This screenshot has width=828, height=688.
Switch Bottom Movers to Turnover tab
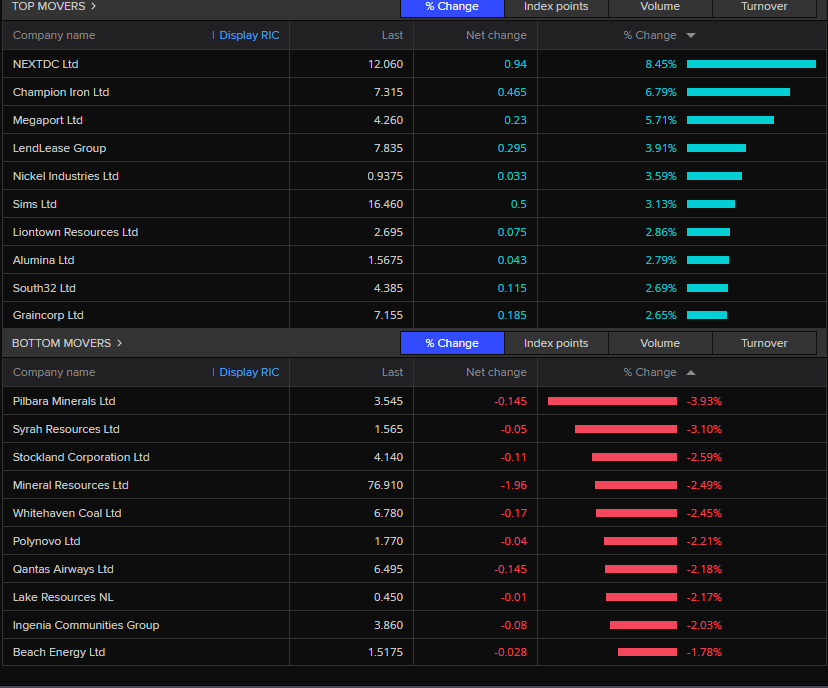[x=764, y=343]
